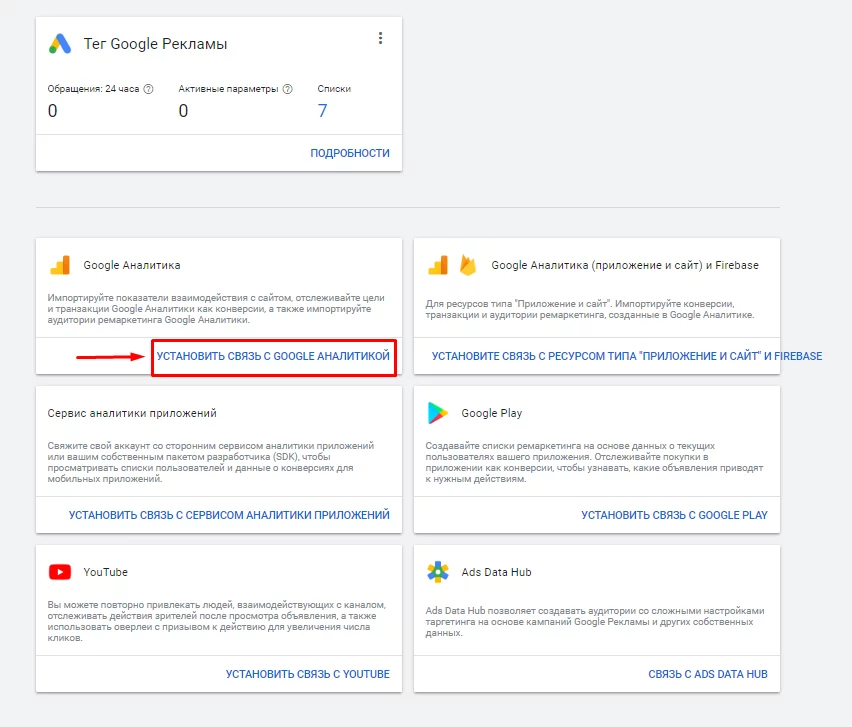Click help icon next to Обращения: 24 часа
The image size is (852, 727).
click(148, 89)
